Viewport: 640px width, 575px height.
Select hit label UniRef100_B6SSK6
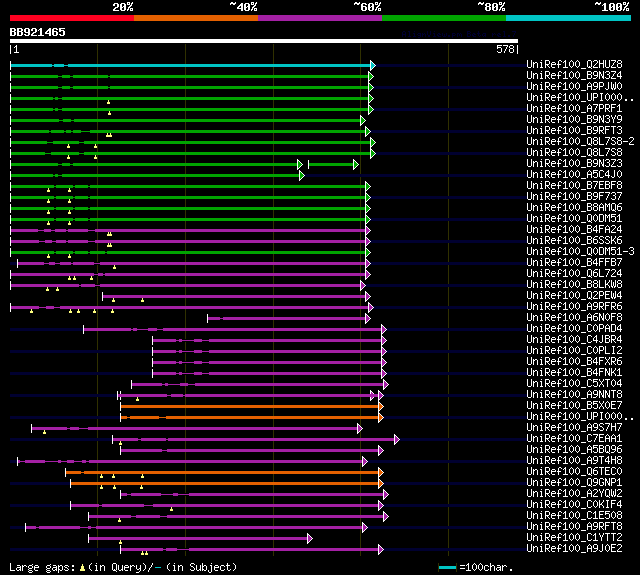574,241
